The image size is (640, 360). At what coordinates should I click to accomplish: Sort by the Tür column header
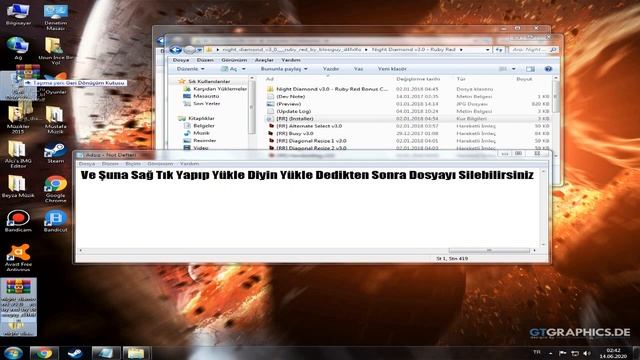(461, 79)
